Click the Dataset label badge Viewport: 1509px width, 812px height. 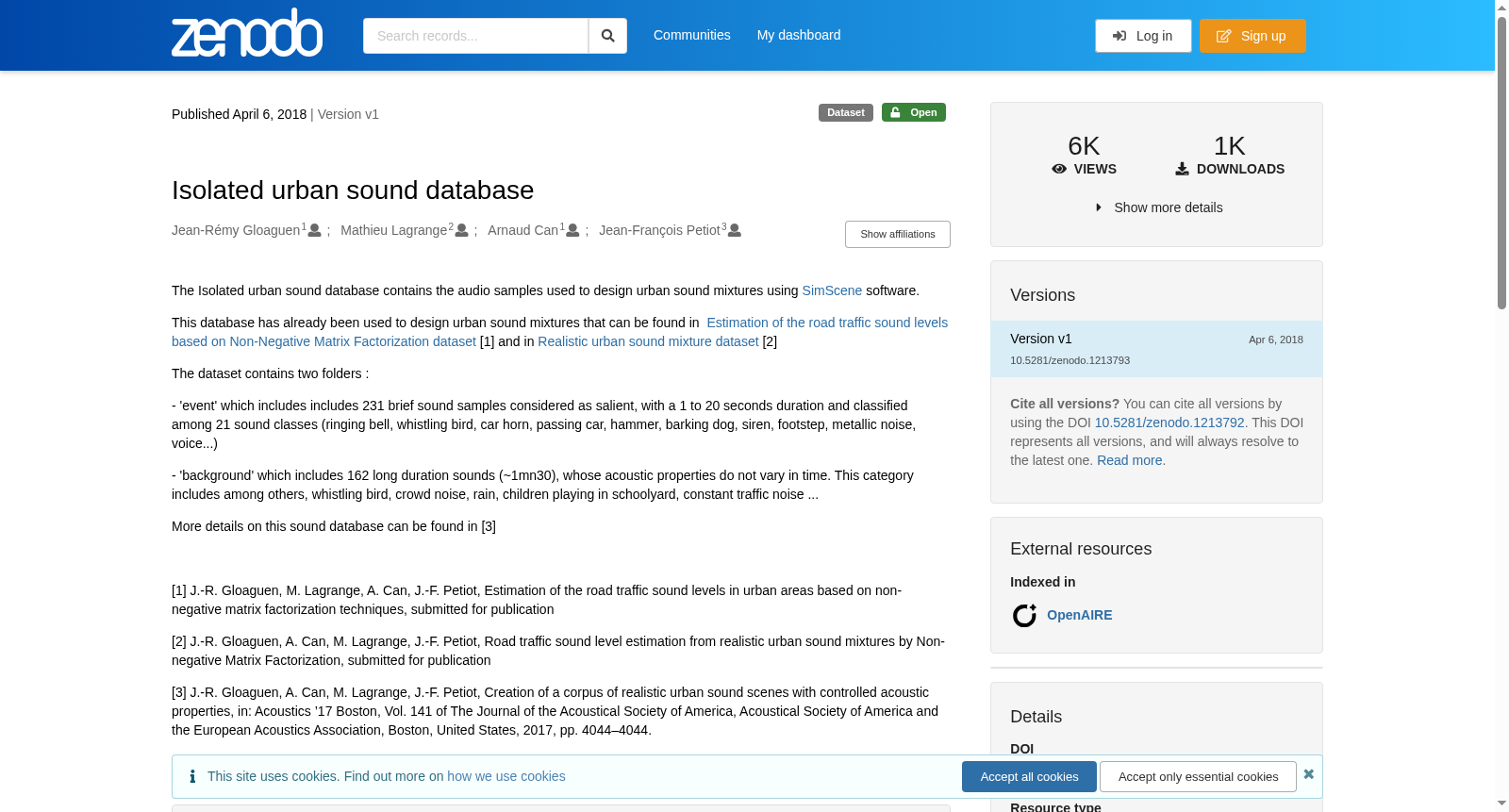point(846,112)
